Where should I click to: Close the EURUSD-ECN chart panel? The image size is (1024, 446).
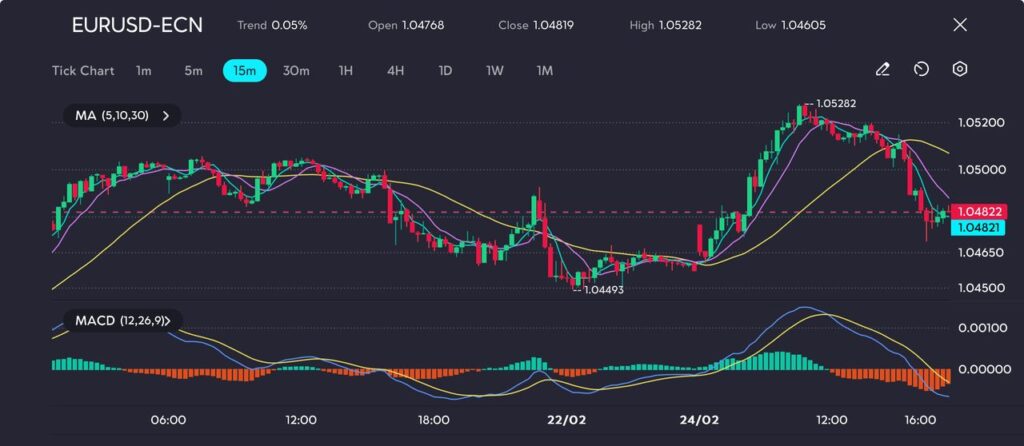[960, 25]
